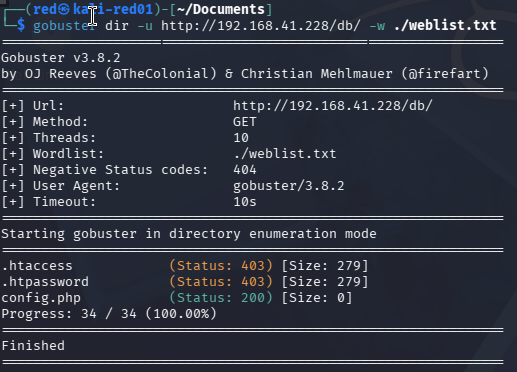Click the Status: 403 text beside .htaccess
The height and width of the screenshot is (372, 517).
click(x=221, y=266)
